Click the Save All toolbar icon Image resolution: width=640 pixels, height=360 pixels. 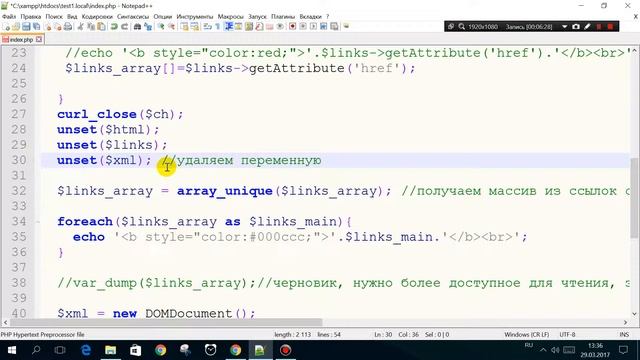click(x=36, y=27)
